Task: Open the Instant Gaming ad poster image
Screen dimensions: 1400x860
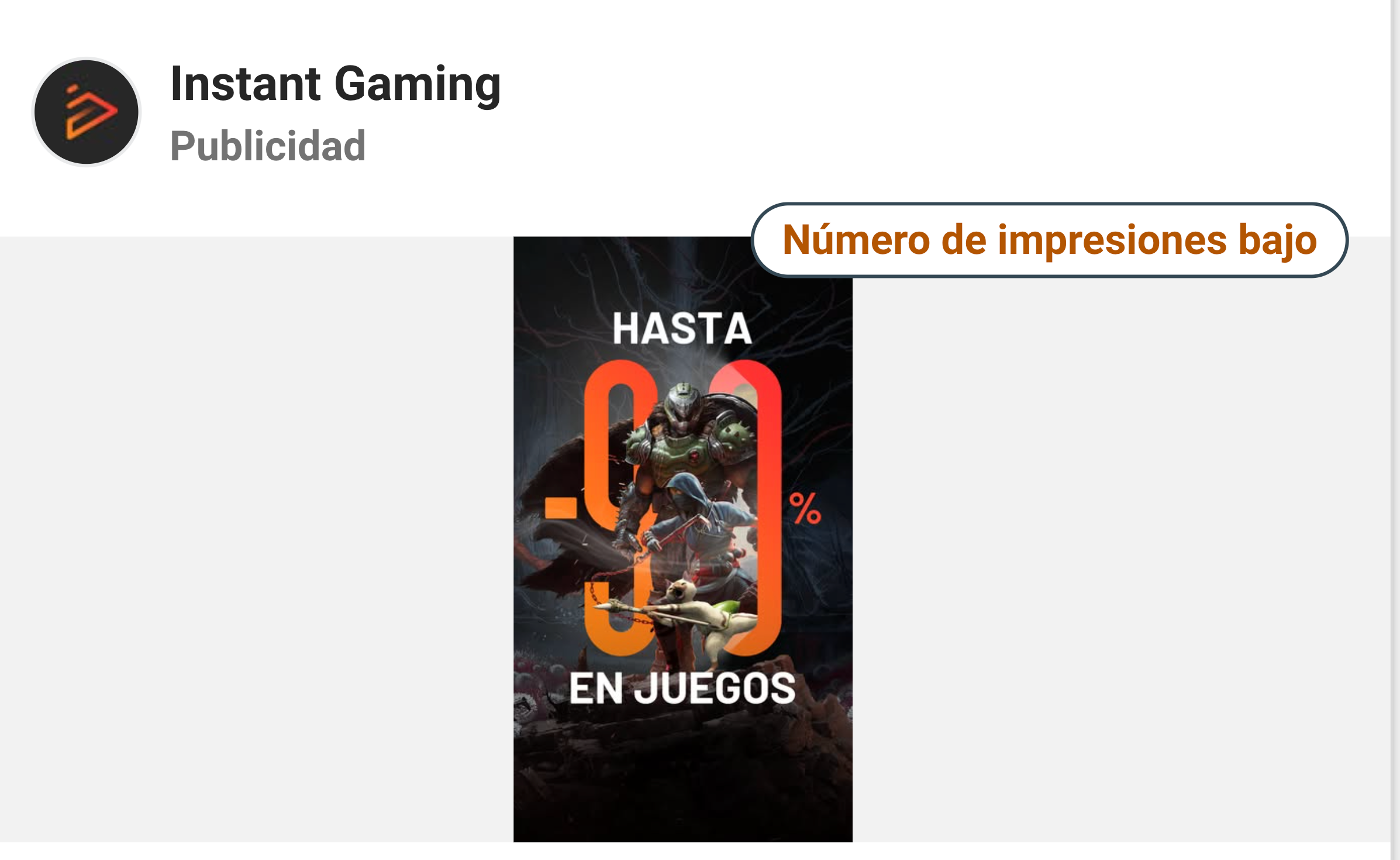Action: [x=683, y=539]
